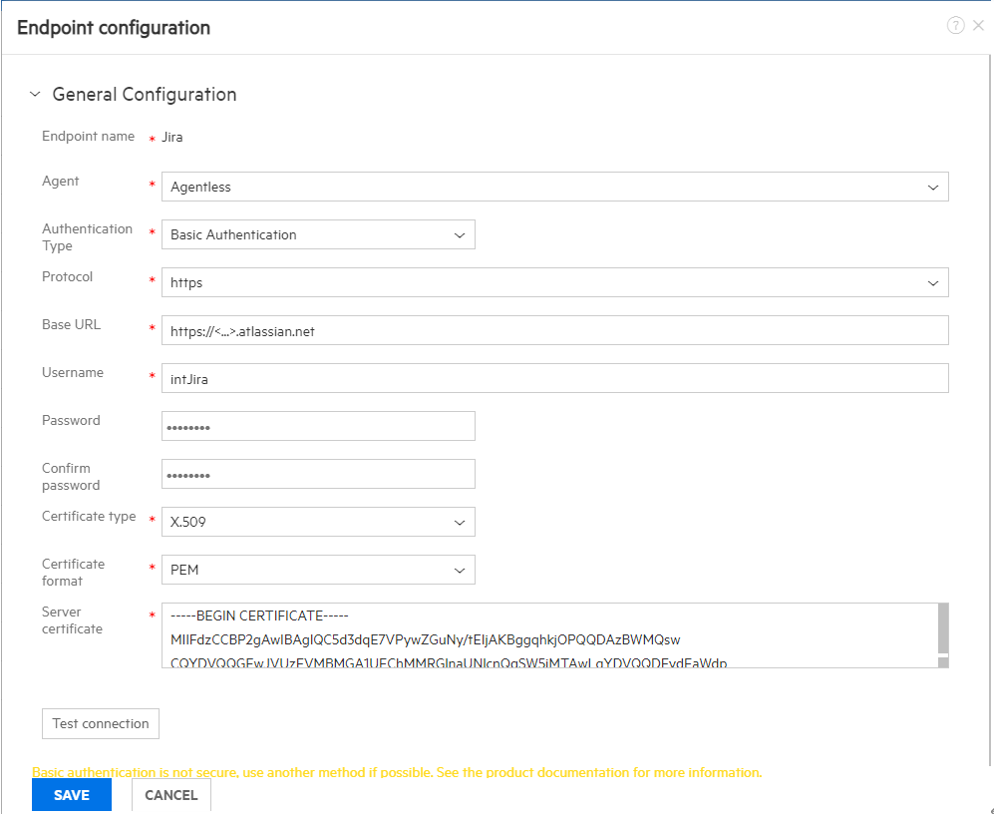994x814 pixels.
Task: Click the SAVE button
Action: (71, 795)
